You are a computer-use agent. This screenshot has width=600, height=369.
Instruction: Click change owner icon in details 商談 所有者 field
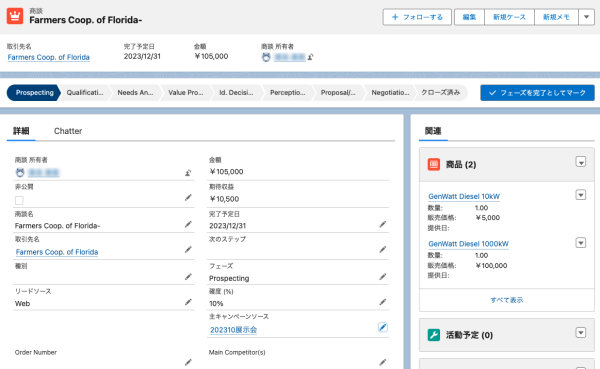pyautogui.click(x=188, y=173)
